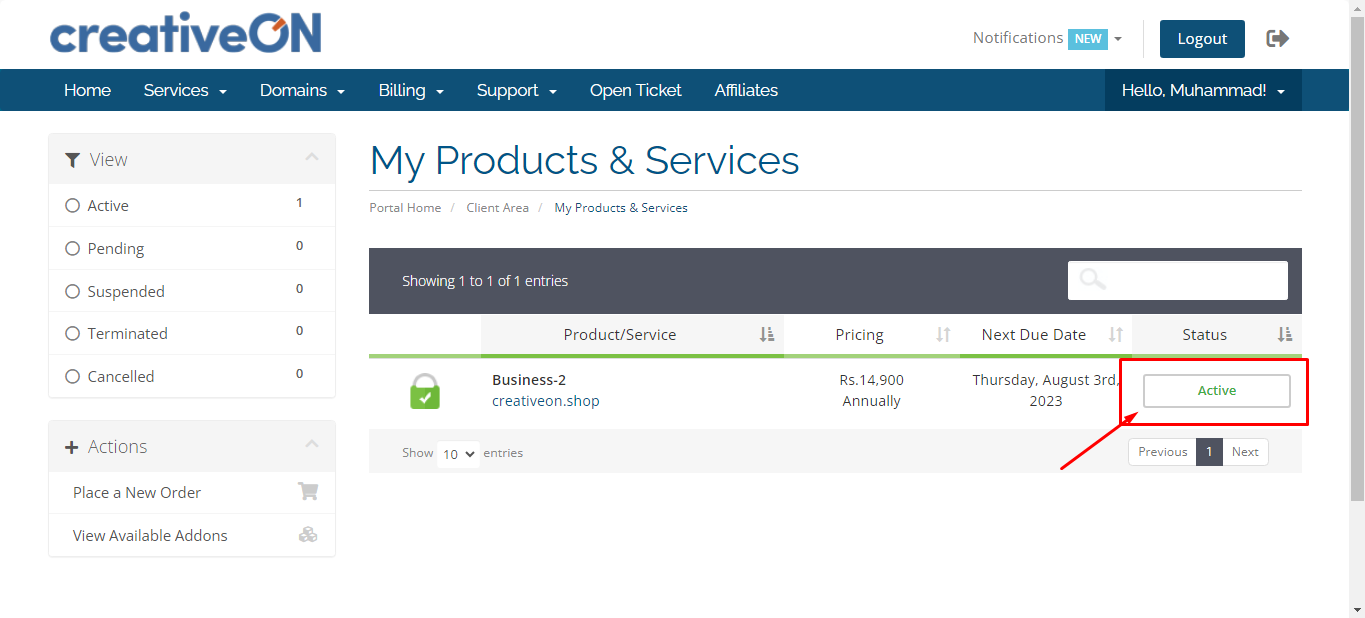Open the Domains dropdown menu
The width and height of the screenshot is (1365, 618).
coord(302,90)
